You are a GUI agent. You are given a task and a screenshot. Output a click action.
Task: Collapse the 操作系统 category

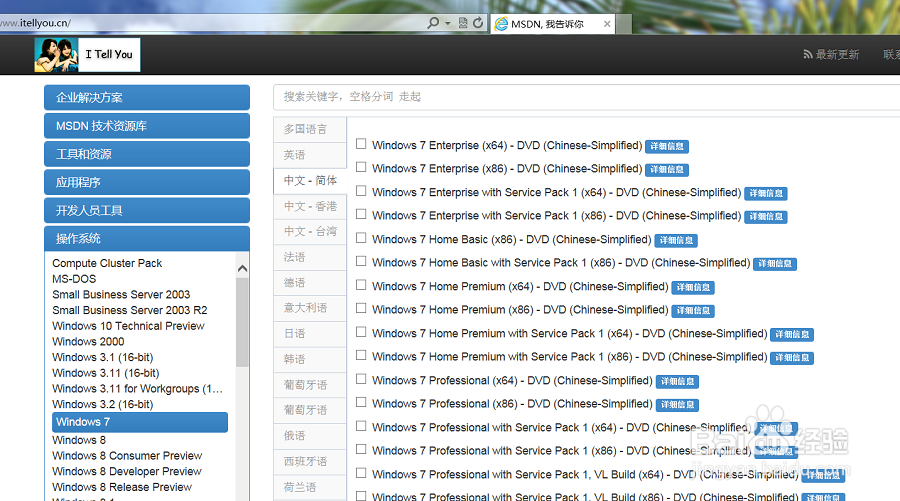click(x=147, y=238)
